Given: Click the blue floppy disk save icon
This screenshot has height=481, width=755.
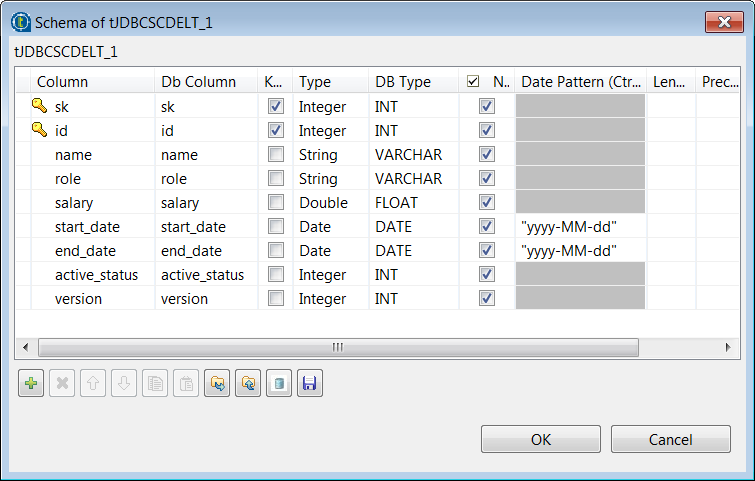Looking at the screenshot, I should coord(310,385).
